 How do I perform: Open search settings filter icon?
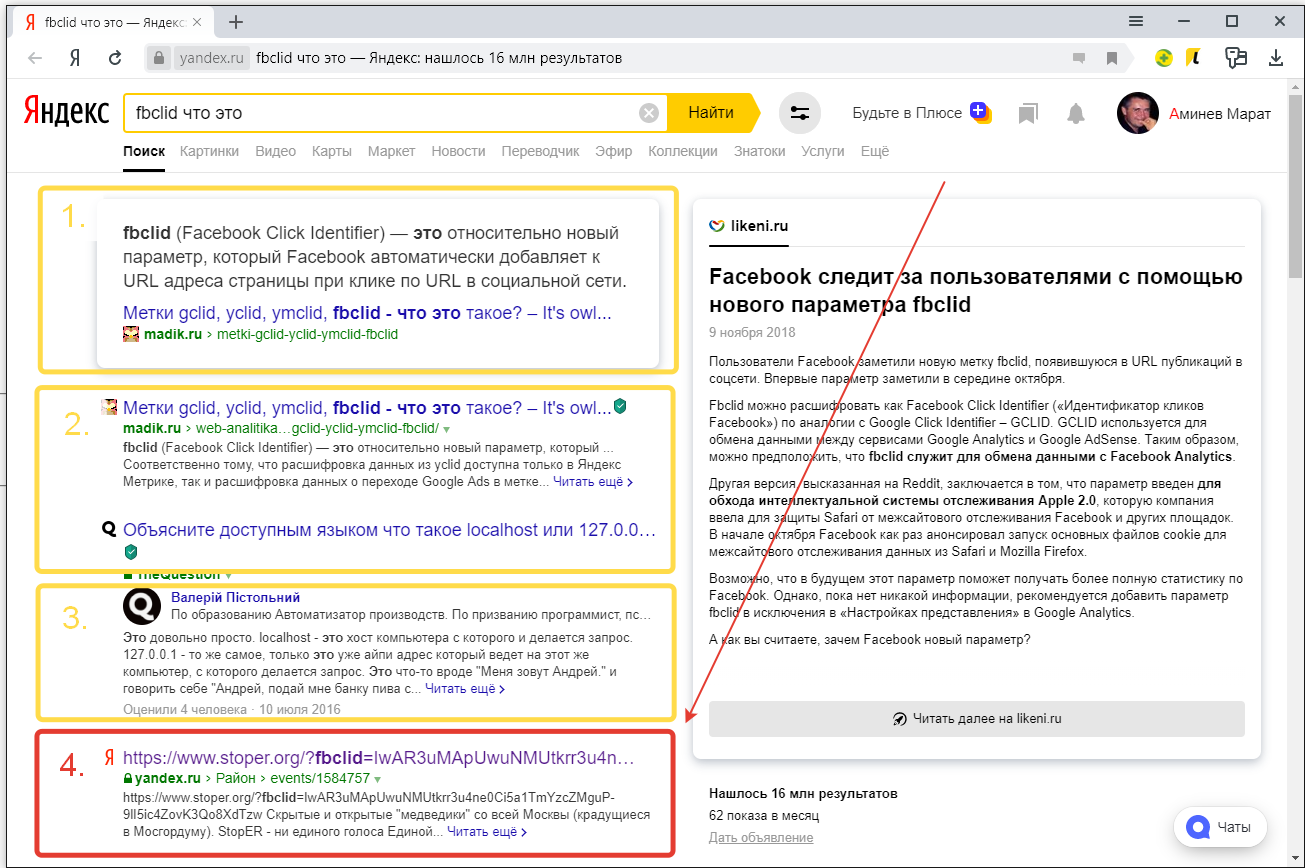point(800,113)
